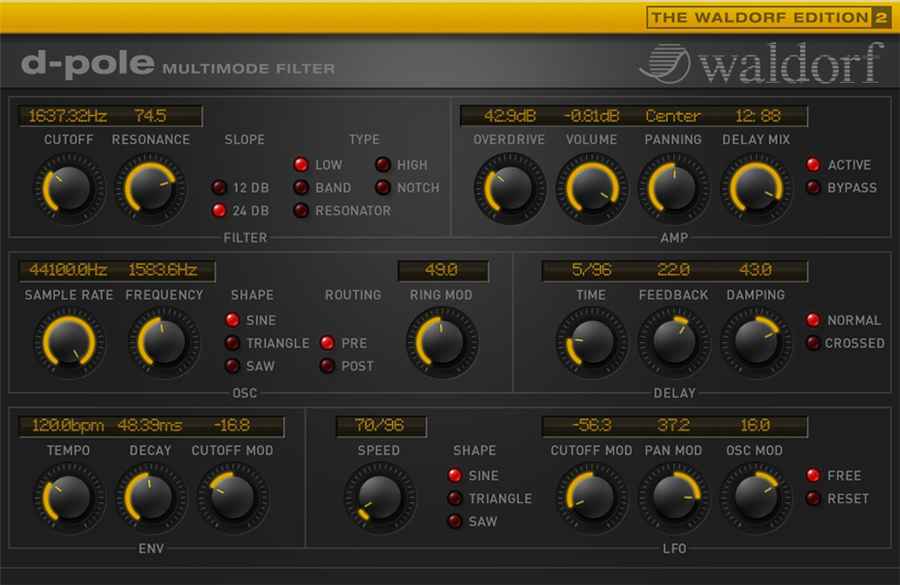Set filter type to High
Viewport: 900px width, 585px height.
383,165
